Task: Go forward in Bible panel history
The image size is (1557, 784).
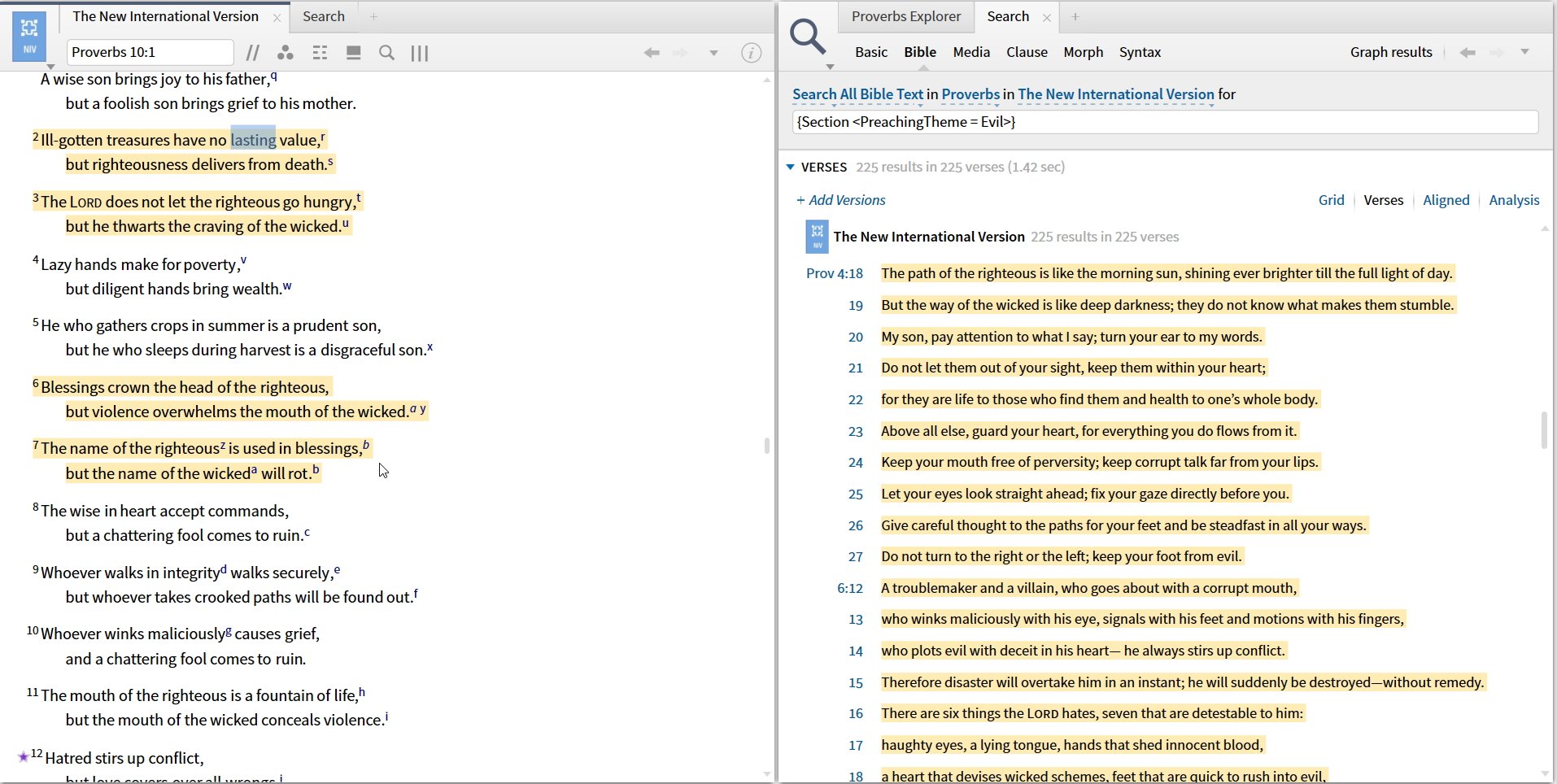Action: tap(680, 53)
